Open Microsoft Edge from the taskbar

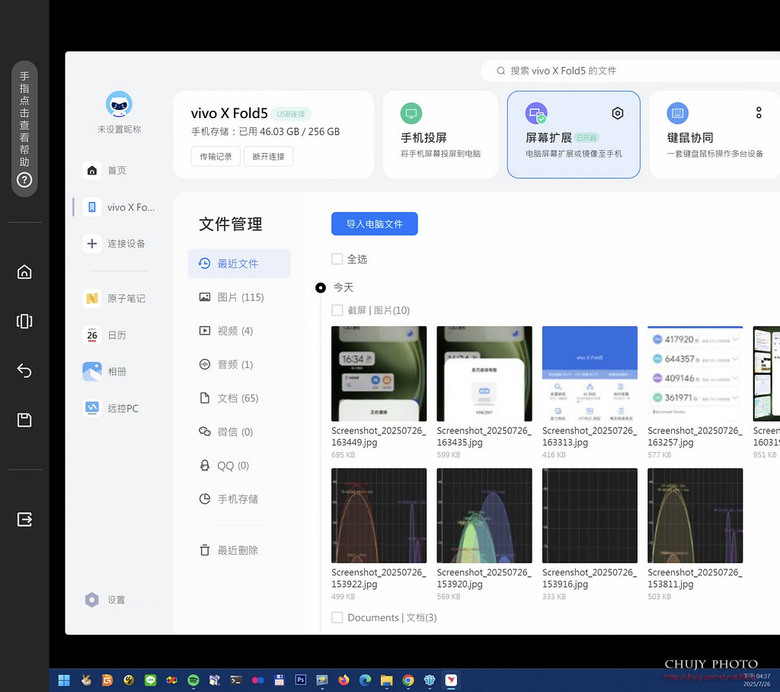365,680
